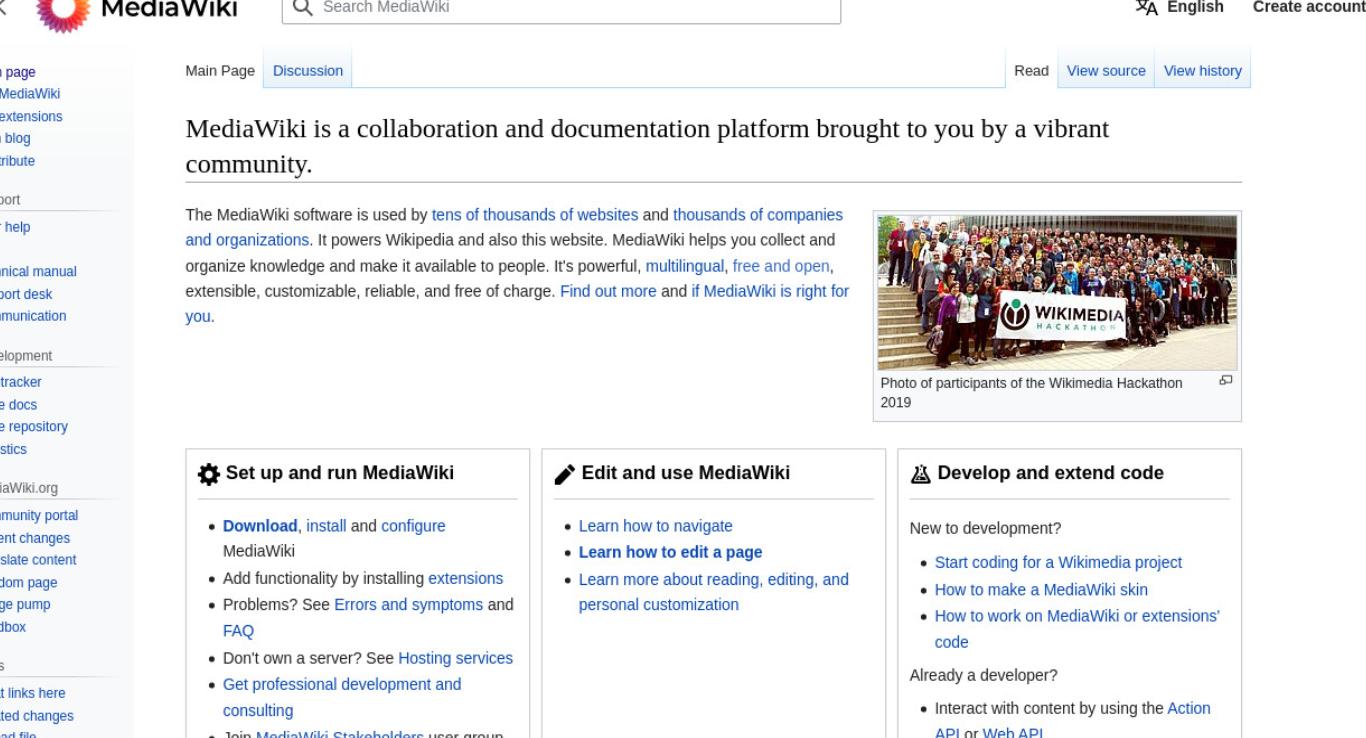The image size is (1366, 738).
Task: Open 'Get professional development and consulting'
Action: tap(342, 685)
